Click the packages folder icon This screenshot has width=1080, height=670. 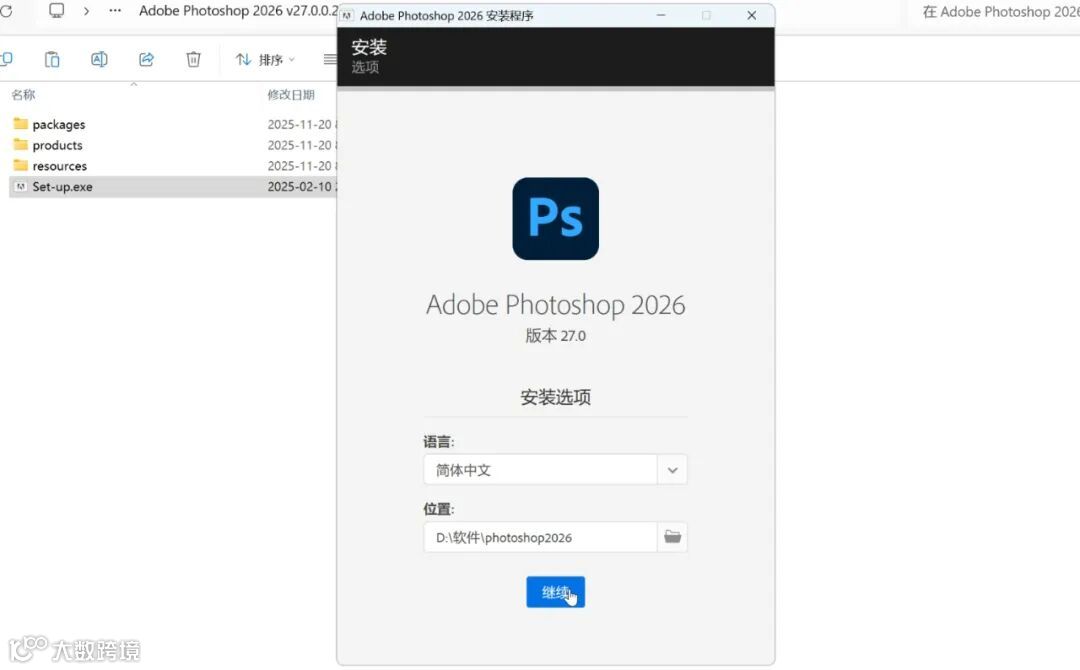21,124
